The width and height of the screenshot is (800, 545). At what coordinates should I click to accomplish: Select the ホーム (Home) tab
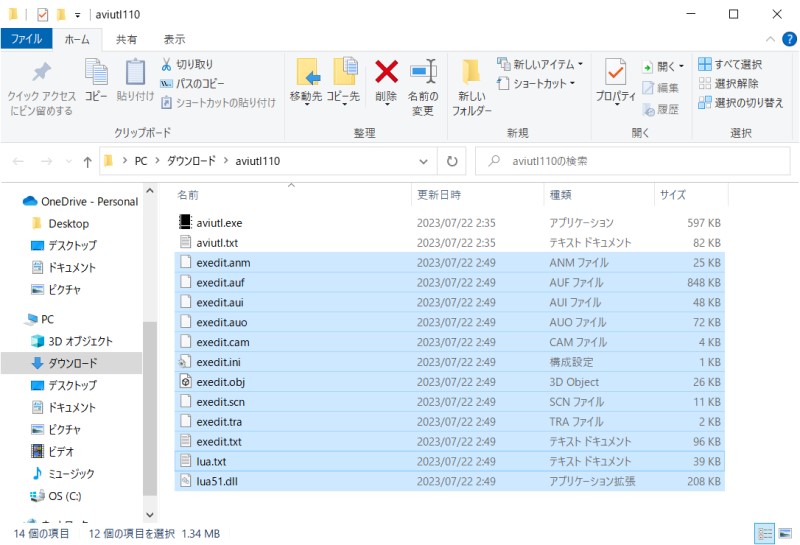(77, 39)
